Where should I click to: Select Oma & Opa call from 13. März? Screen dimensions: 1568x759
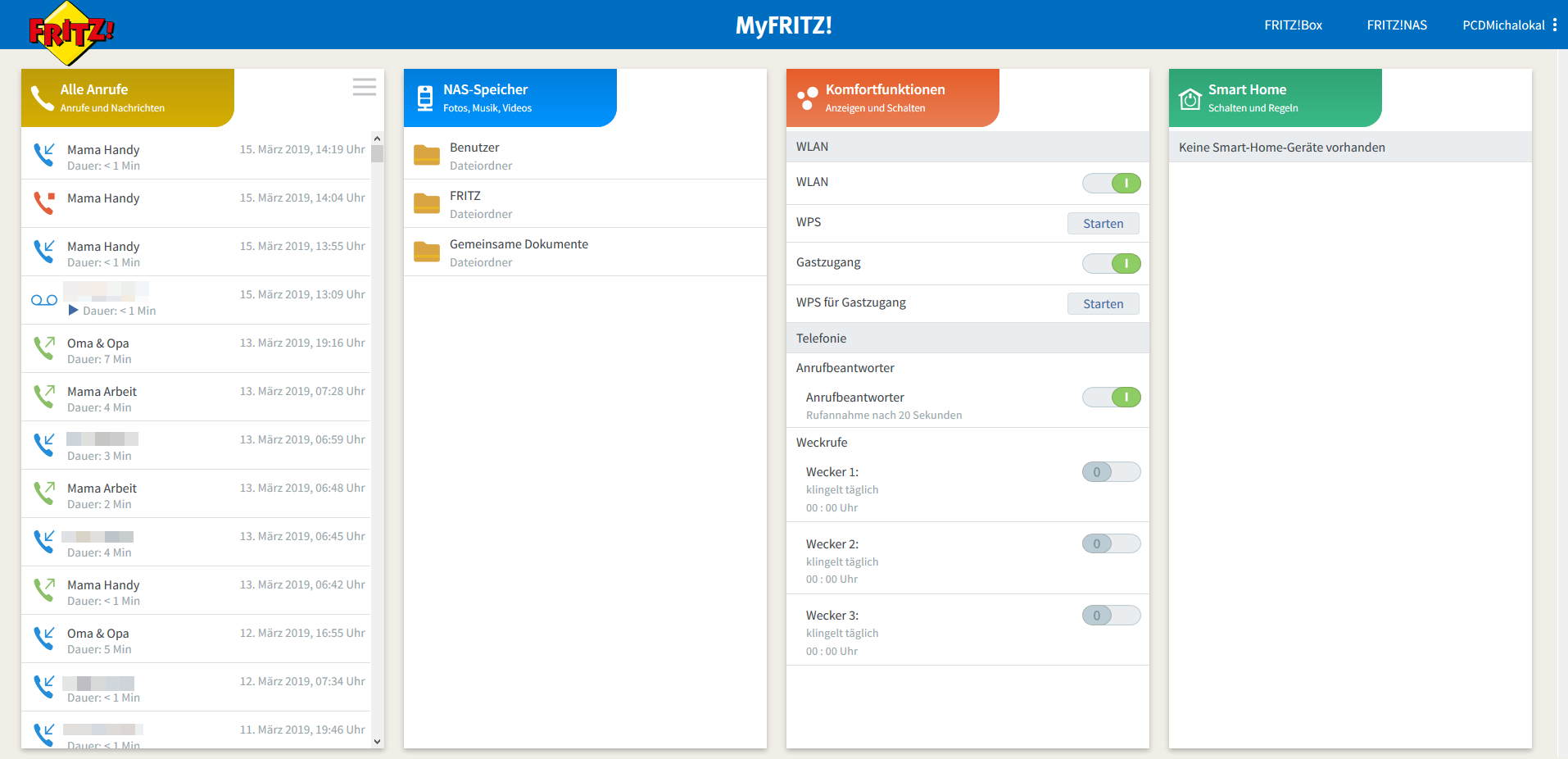click(x=197, y=348)
